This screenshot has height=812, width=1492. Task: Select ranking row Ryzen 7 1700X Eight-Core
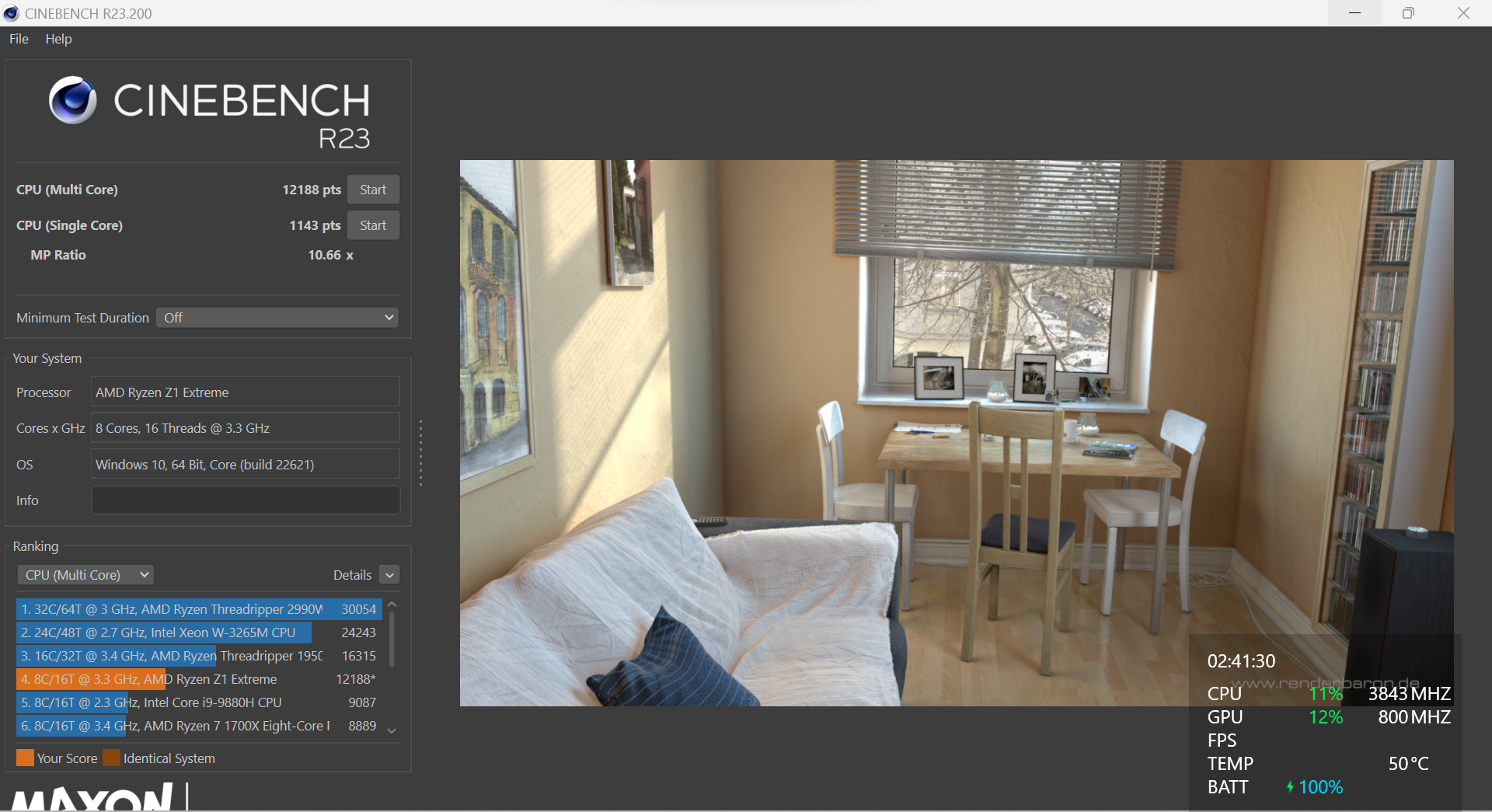click(x=198, y=726)
